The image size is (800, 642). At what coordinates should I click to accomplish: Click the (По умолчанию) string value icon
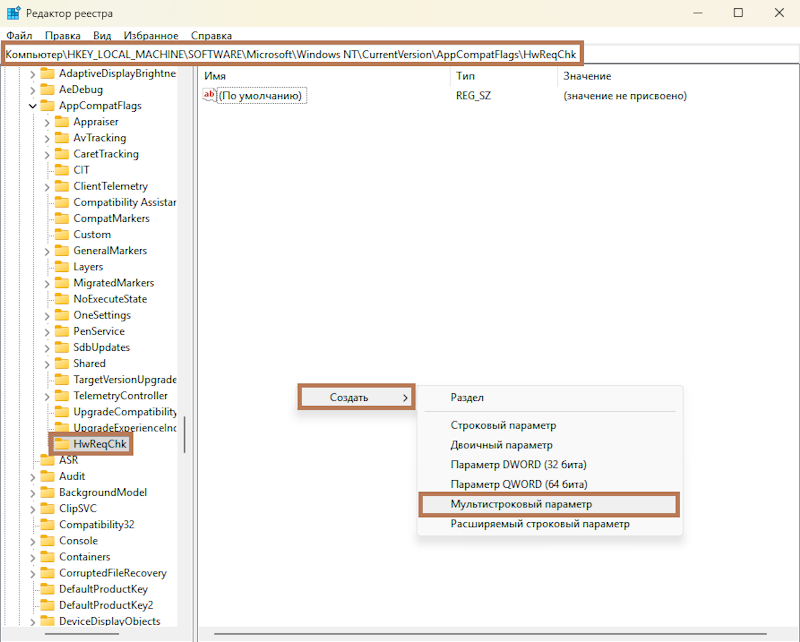209,96
